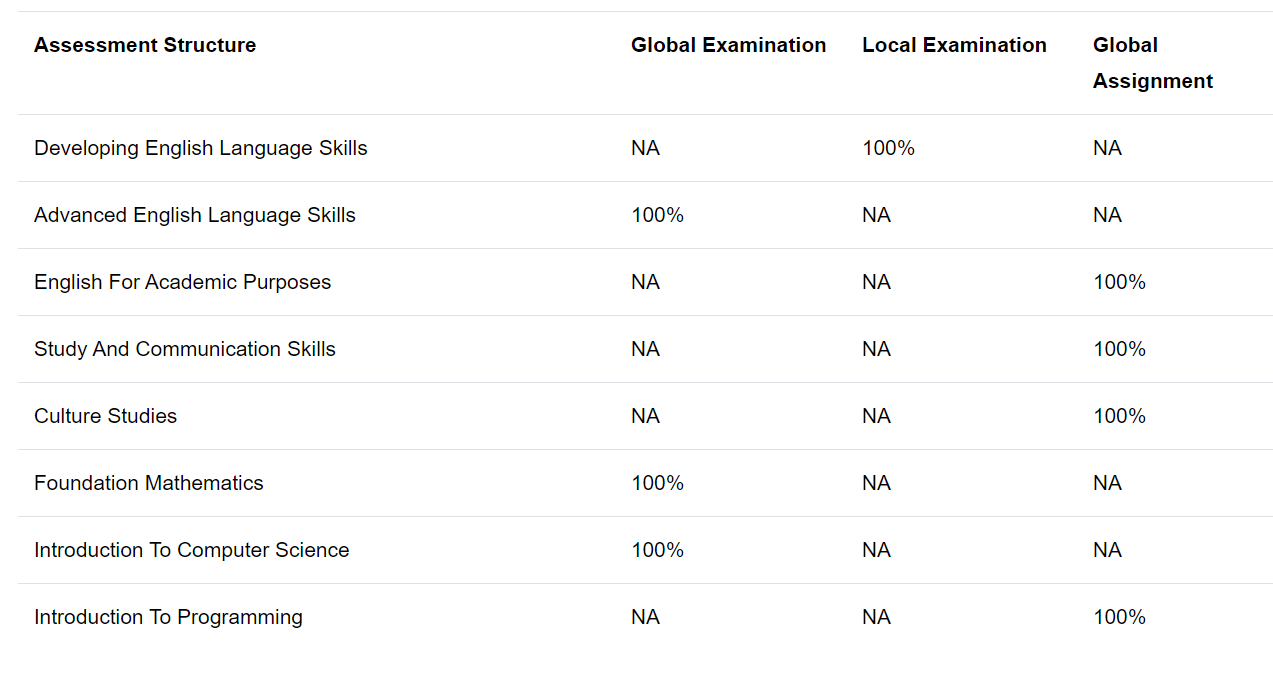Viewport: 1273px width, 675px height.
Task: Select the Assessment Structure column header
Action: pyautogui.click(x=145, y=45)
